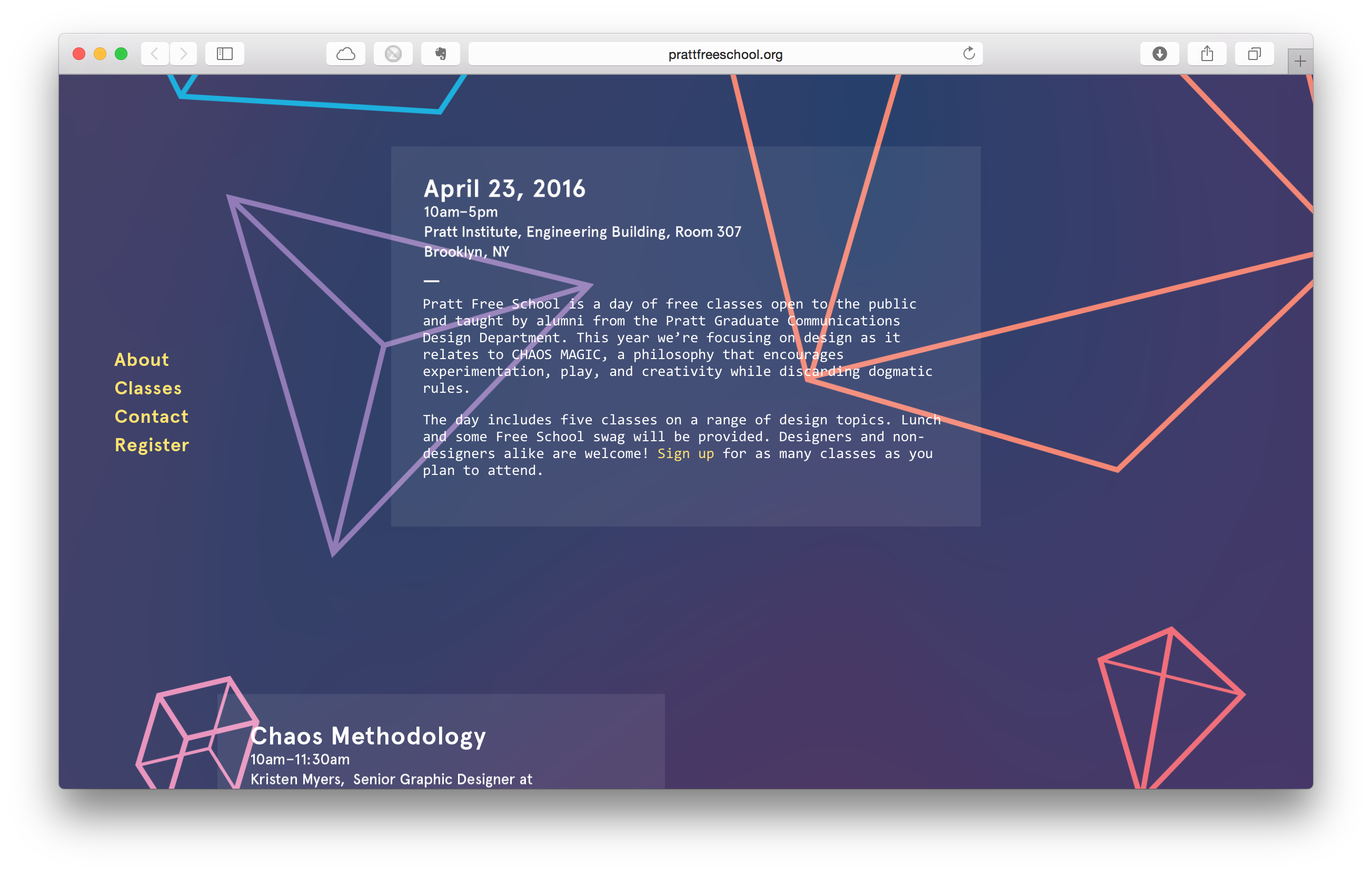Click the 'Pratt Institute, Engineering Building, Room 307' line
The width and height of the screenshot is (1372, 873).
click(582, 232)
